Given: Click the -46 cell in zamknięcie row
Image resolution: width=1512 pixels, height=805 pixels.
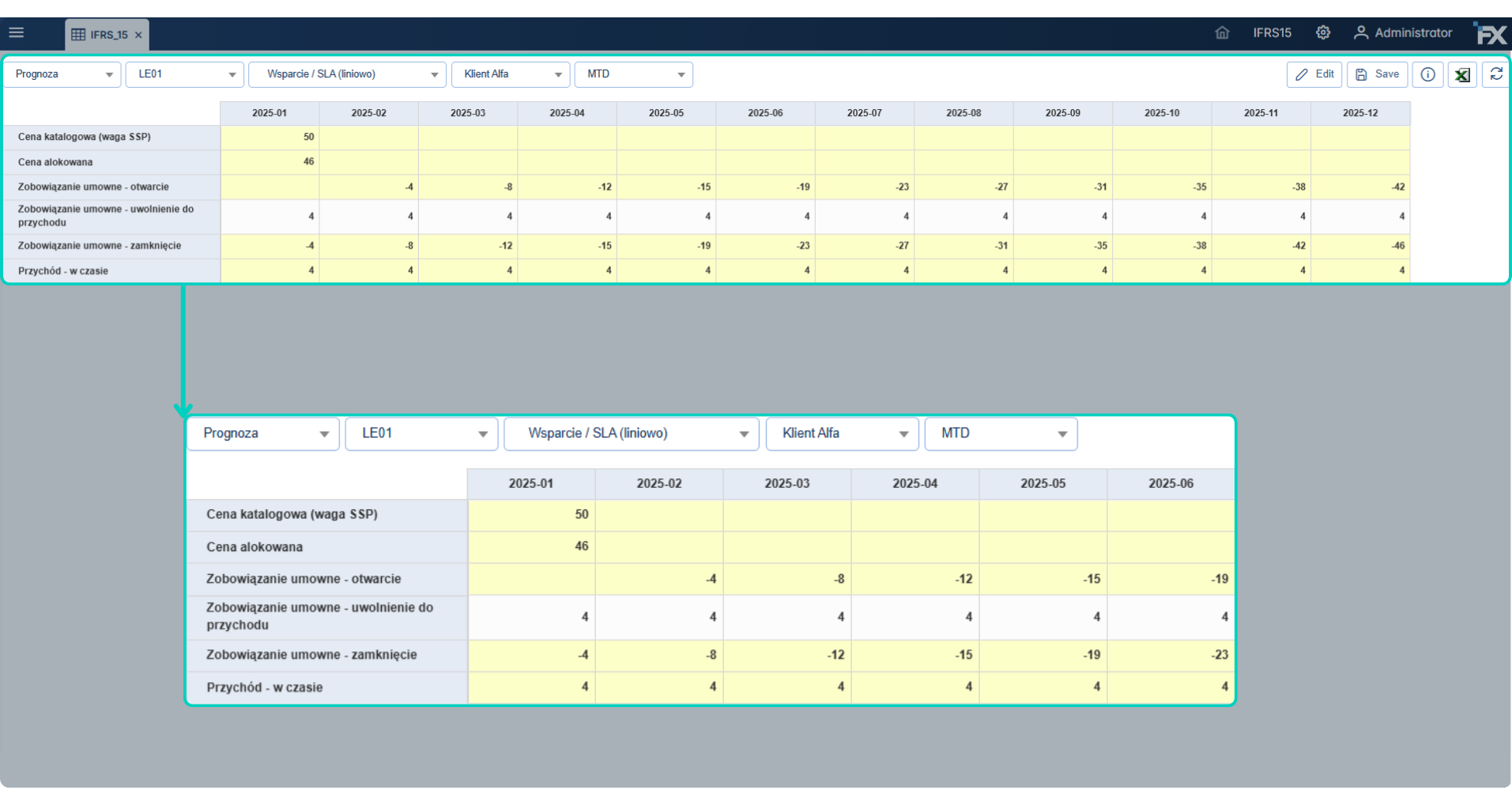Looking at the screenshot, I should click(x=1360, y=246).
